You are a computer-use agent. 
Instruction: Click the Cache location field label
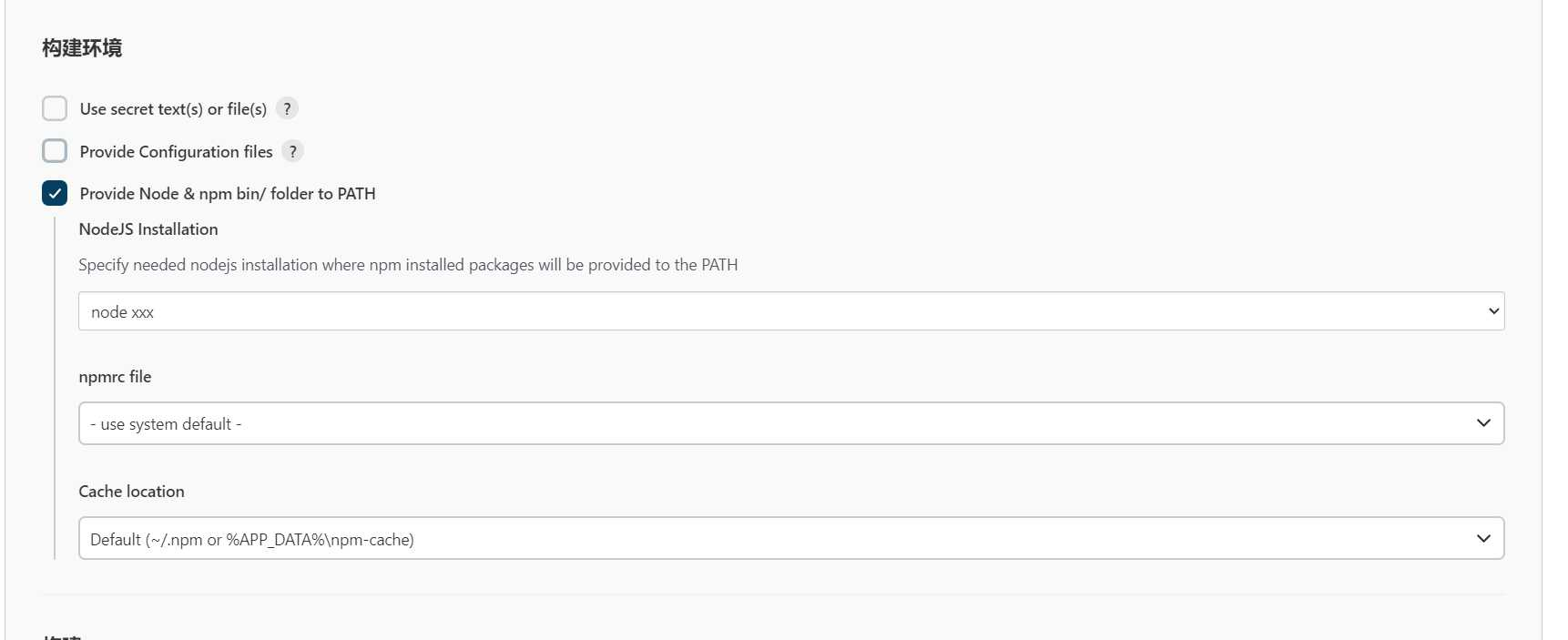[131, 492]
